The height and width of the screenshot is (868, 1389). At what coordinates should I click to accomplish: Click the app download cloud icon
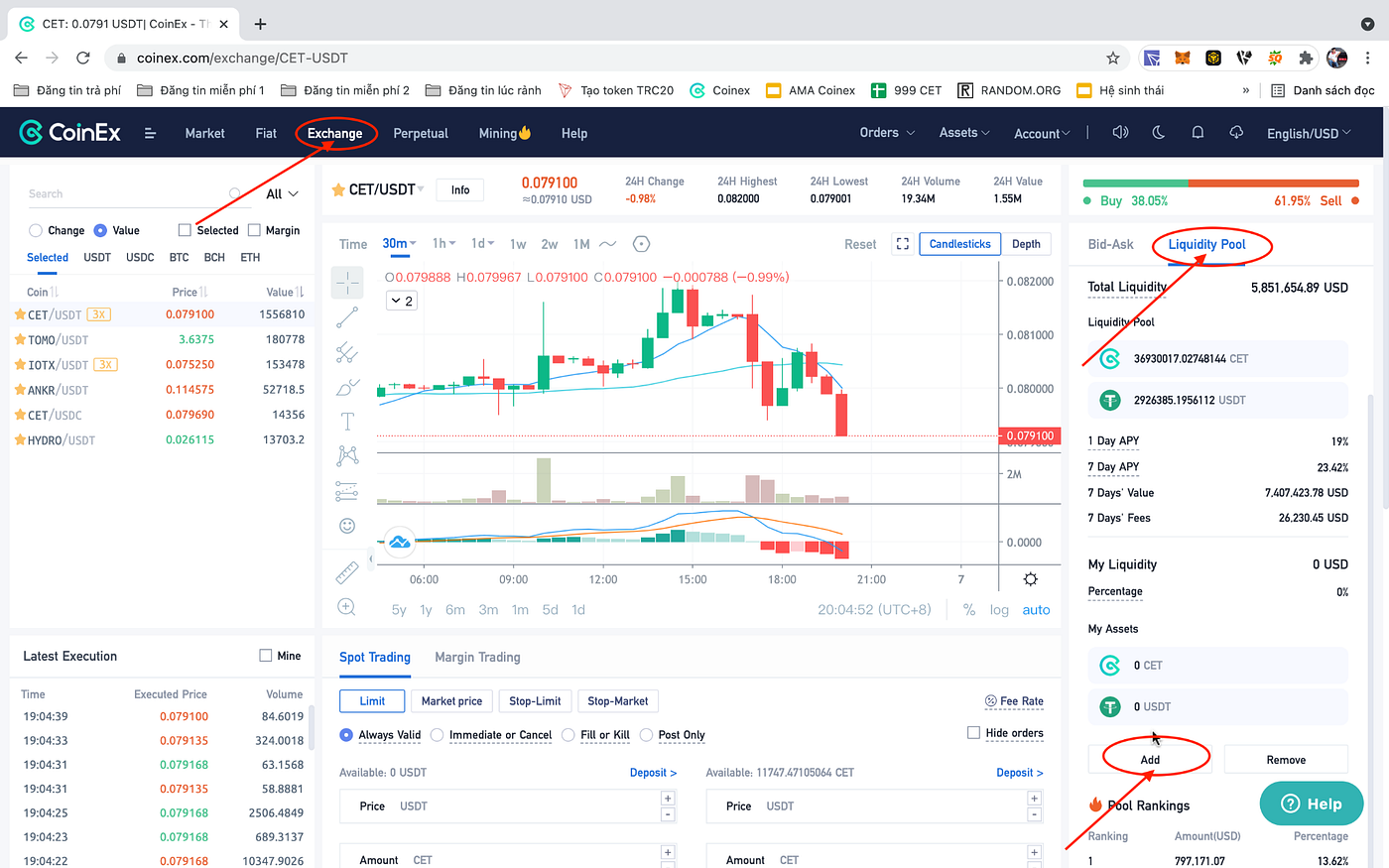click(1236, 133)
